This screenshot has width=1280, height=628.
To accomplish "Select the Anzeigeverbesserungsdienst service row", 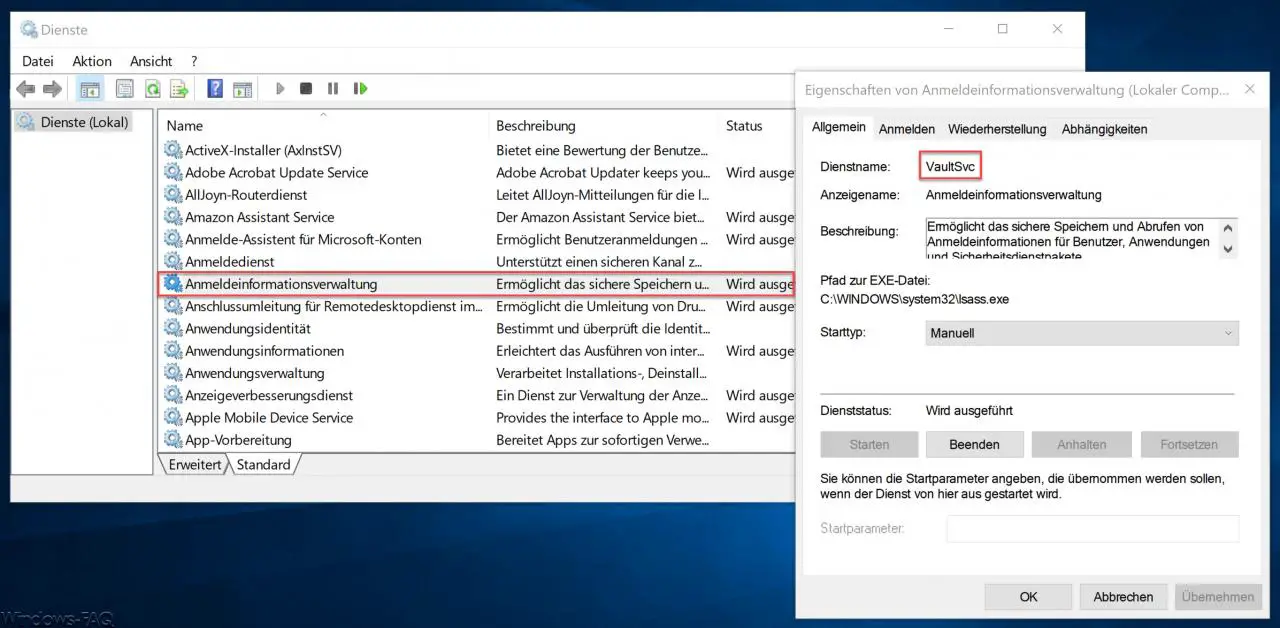I will pos(477,396).
